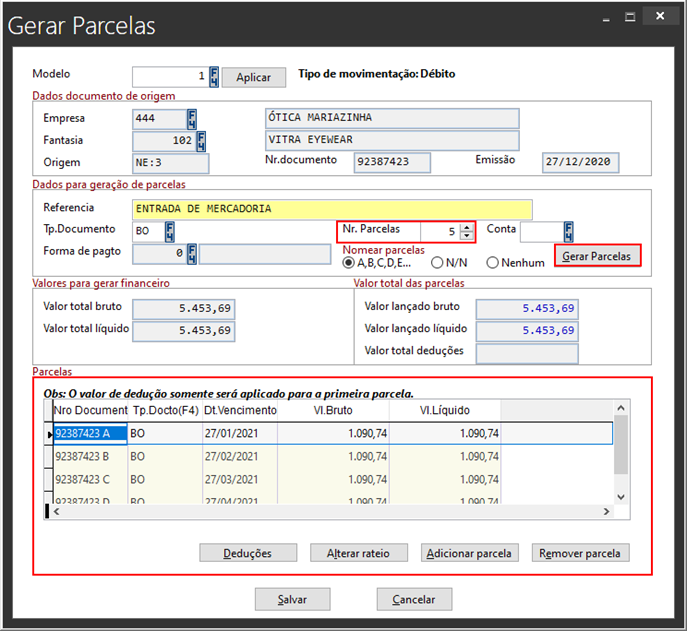Select the Nenhum radio option
The height and width of the screenshot is (631, 687).
pyautogui.click(x=492, y=263)
